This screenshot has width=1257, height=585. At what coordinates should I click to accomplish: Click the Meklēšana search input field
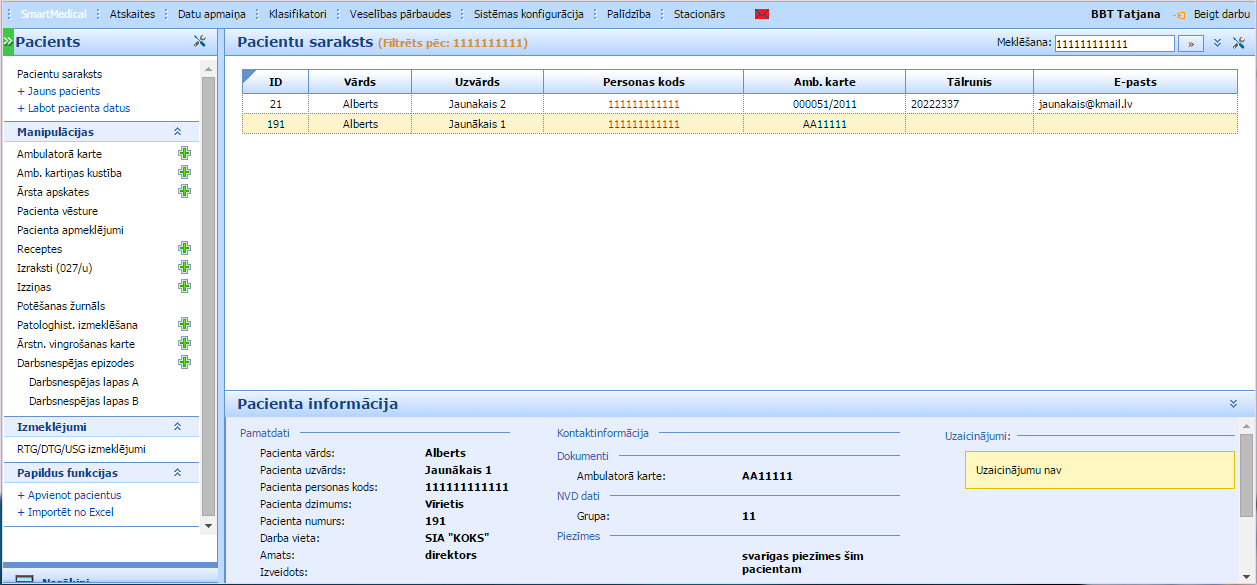tap(1113, 44)
